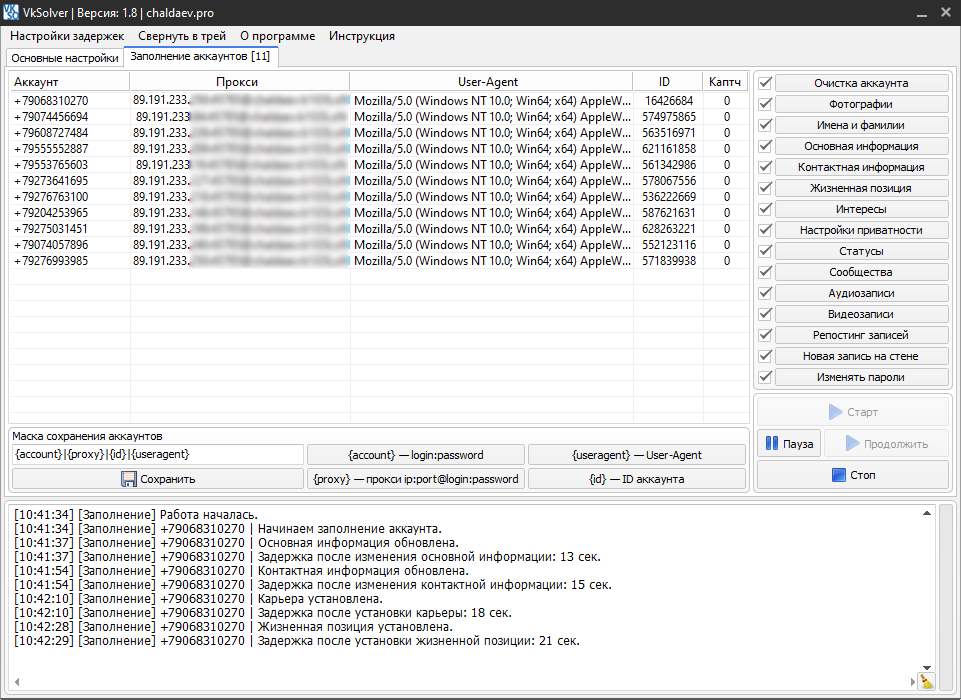Open the Настройки задержек menu

tap(66, 35)
